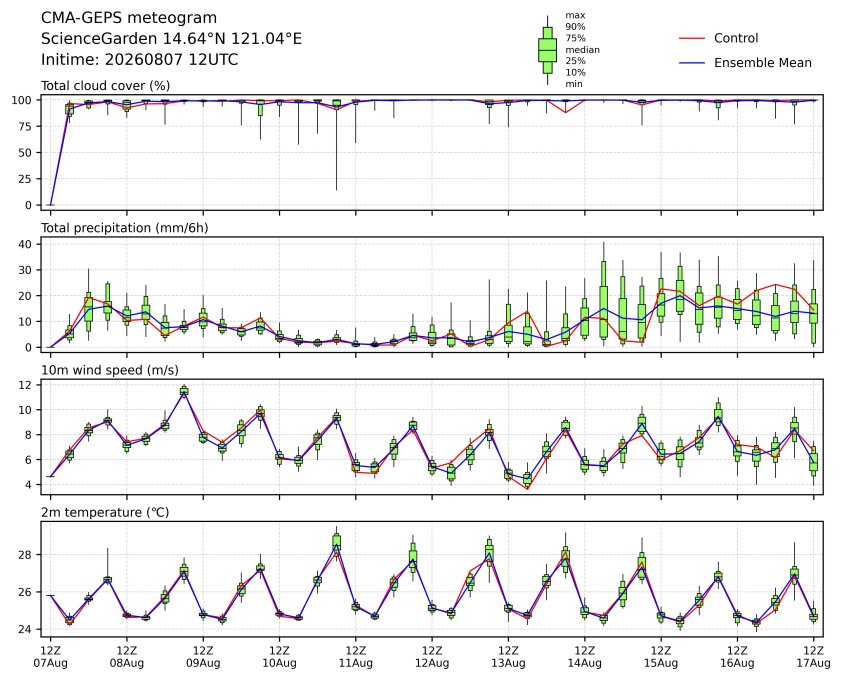Click the '50' tick on cloud cover axis
Image resolution: width=842 pixels, height=680 pixels.
click(26, 153)
